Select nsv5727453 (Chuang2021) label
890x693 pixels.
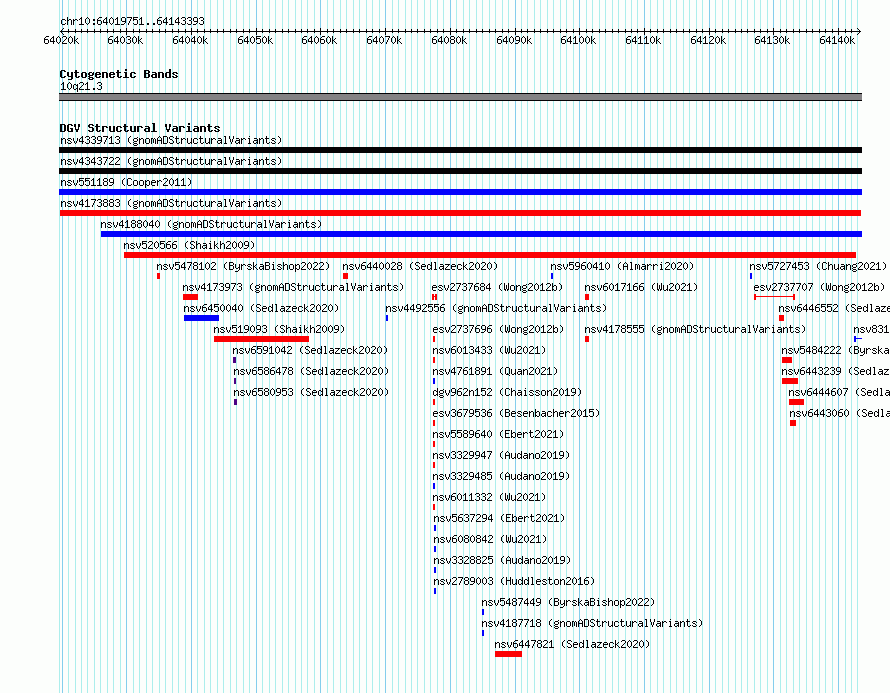(x=818, y=266)
